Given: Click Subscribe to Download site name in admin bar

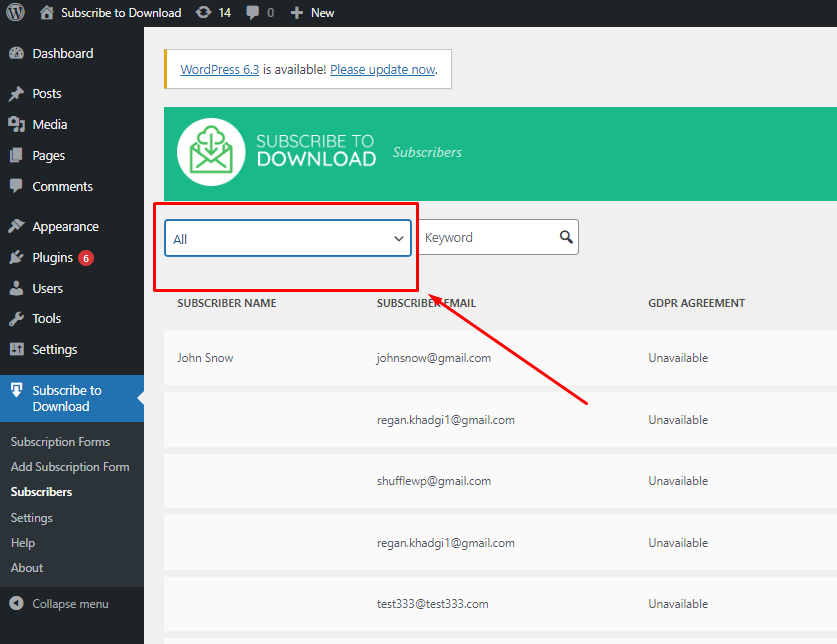Looking at the screenshot, I should [121, 13].
